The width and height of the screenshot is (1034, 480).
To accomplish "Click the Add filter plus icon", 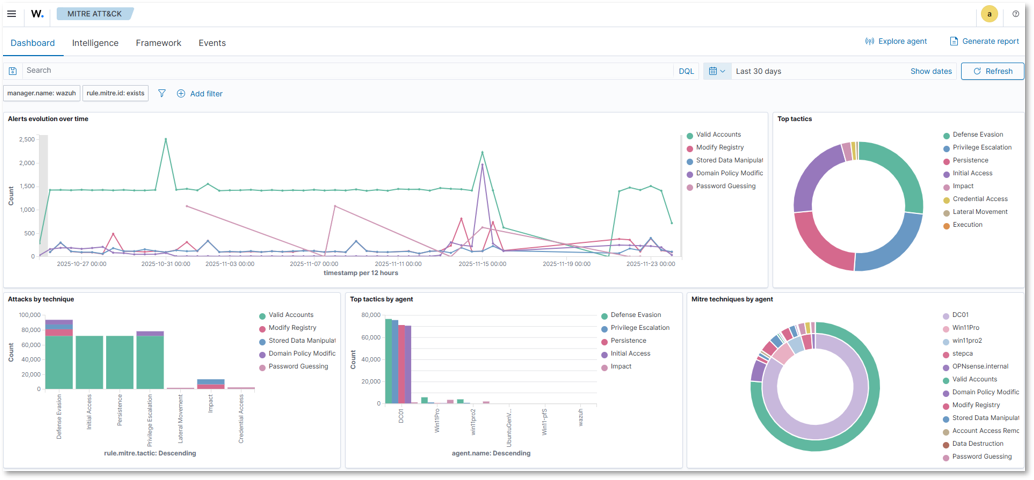I will coord(181,93).
